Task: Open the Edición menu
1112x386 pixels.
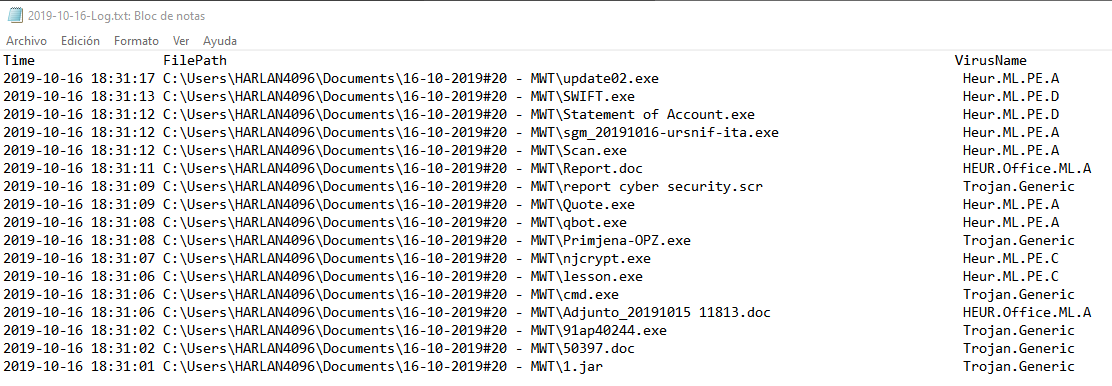Action: (x=80, y=41)
